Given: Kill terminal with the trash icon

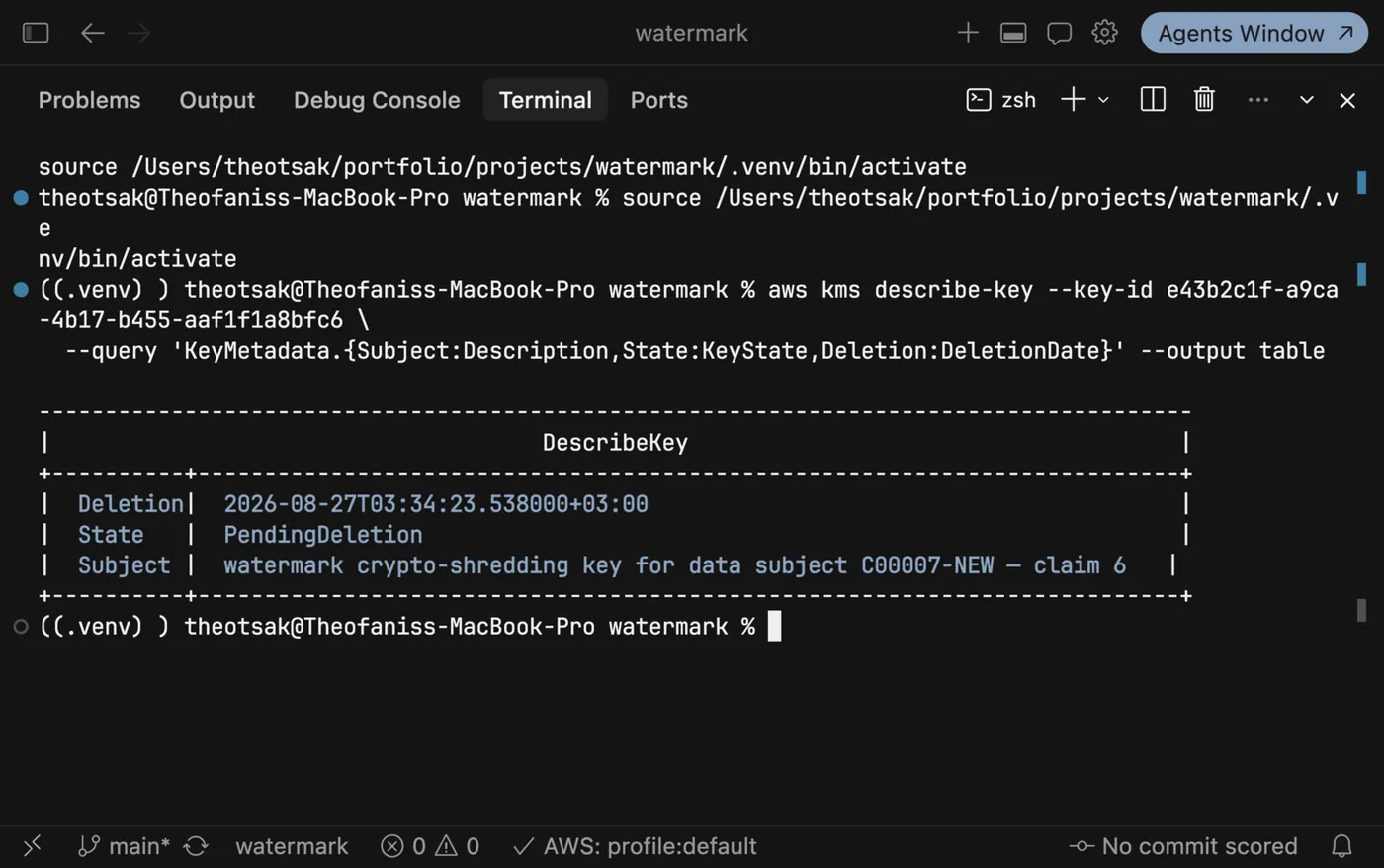Looking at the screenshot, I should 1204,99.
